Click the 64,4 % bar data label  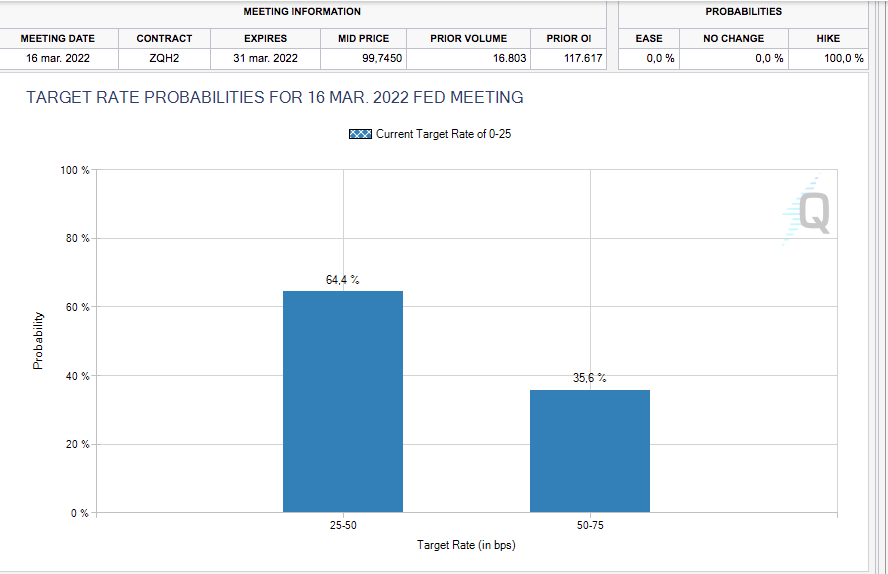tap(343, 280)
